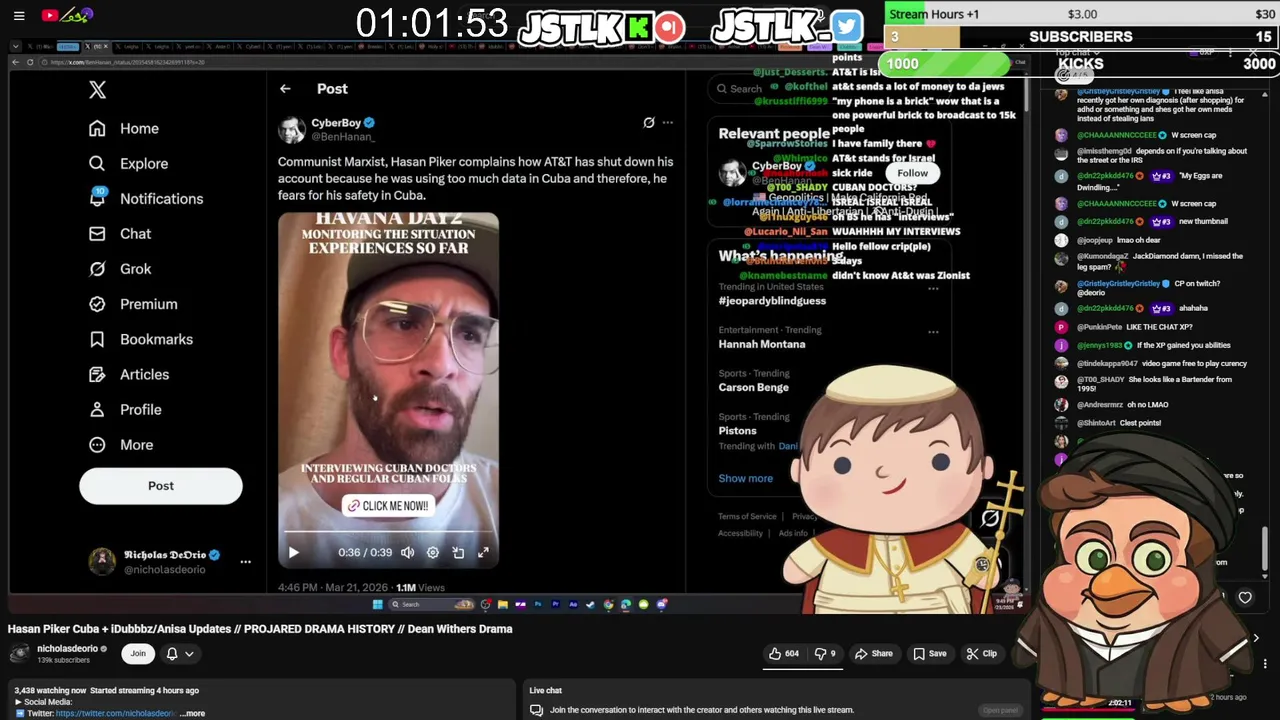The image size is (1280, 720).
Task: Like the video with thumbs up
Action: (783, 654)
